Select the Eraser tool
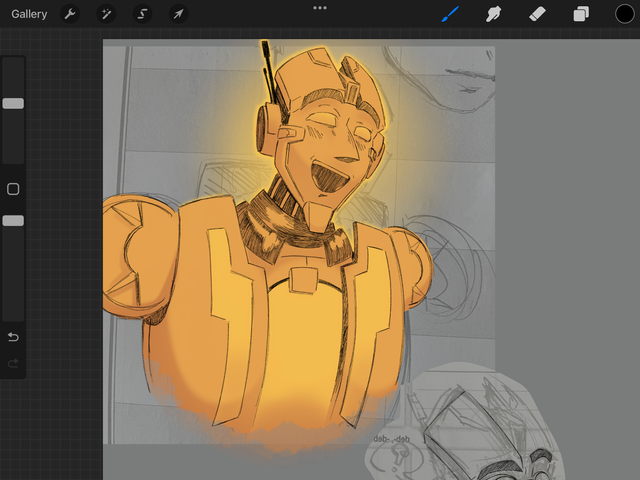 pos(537,14)
